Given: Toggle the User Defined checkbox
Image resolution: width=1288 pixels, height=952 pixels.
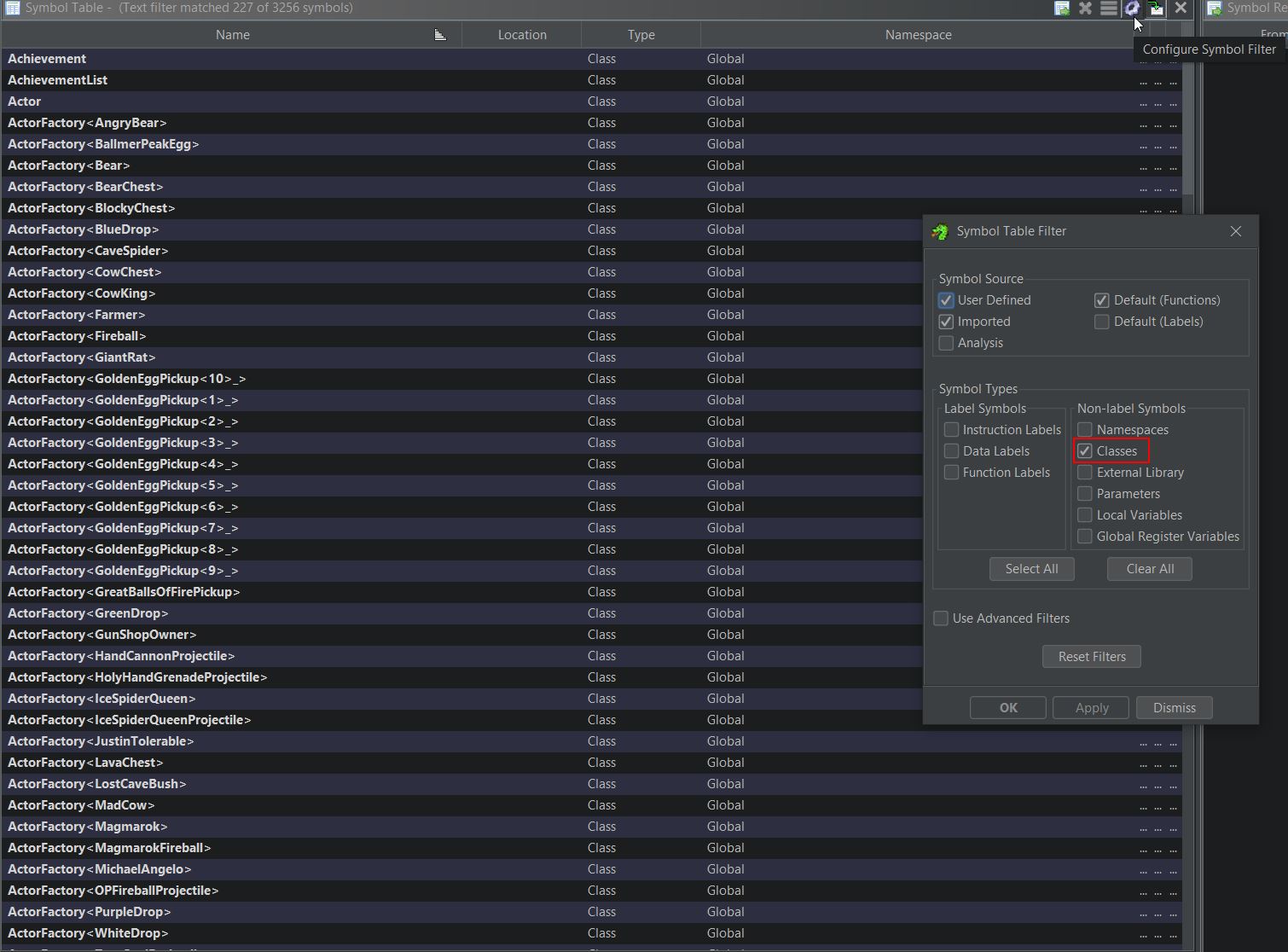Looking at the screenshot, I should click(946, 300).
